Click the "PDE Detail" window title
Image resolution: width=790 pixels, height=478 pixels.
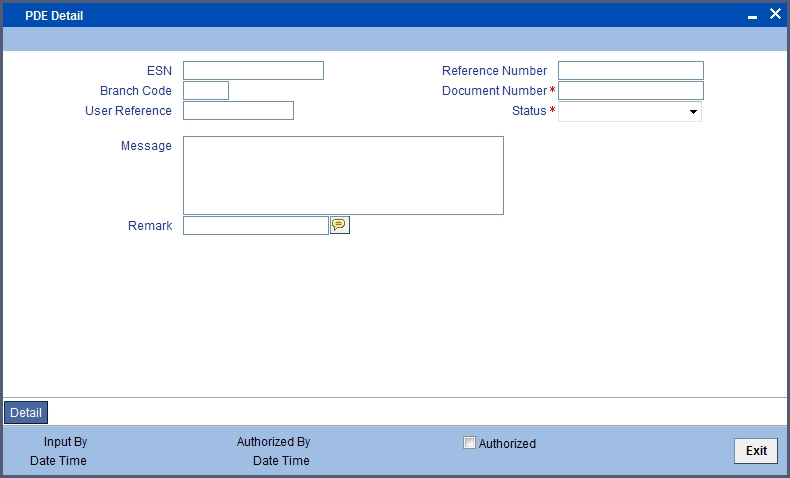coord(54,16)
